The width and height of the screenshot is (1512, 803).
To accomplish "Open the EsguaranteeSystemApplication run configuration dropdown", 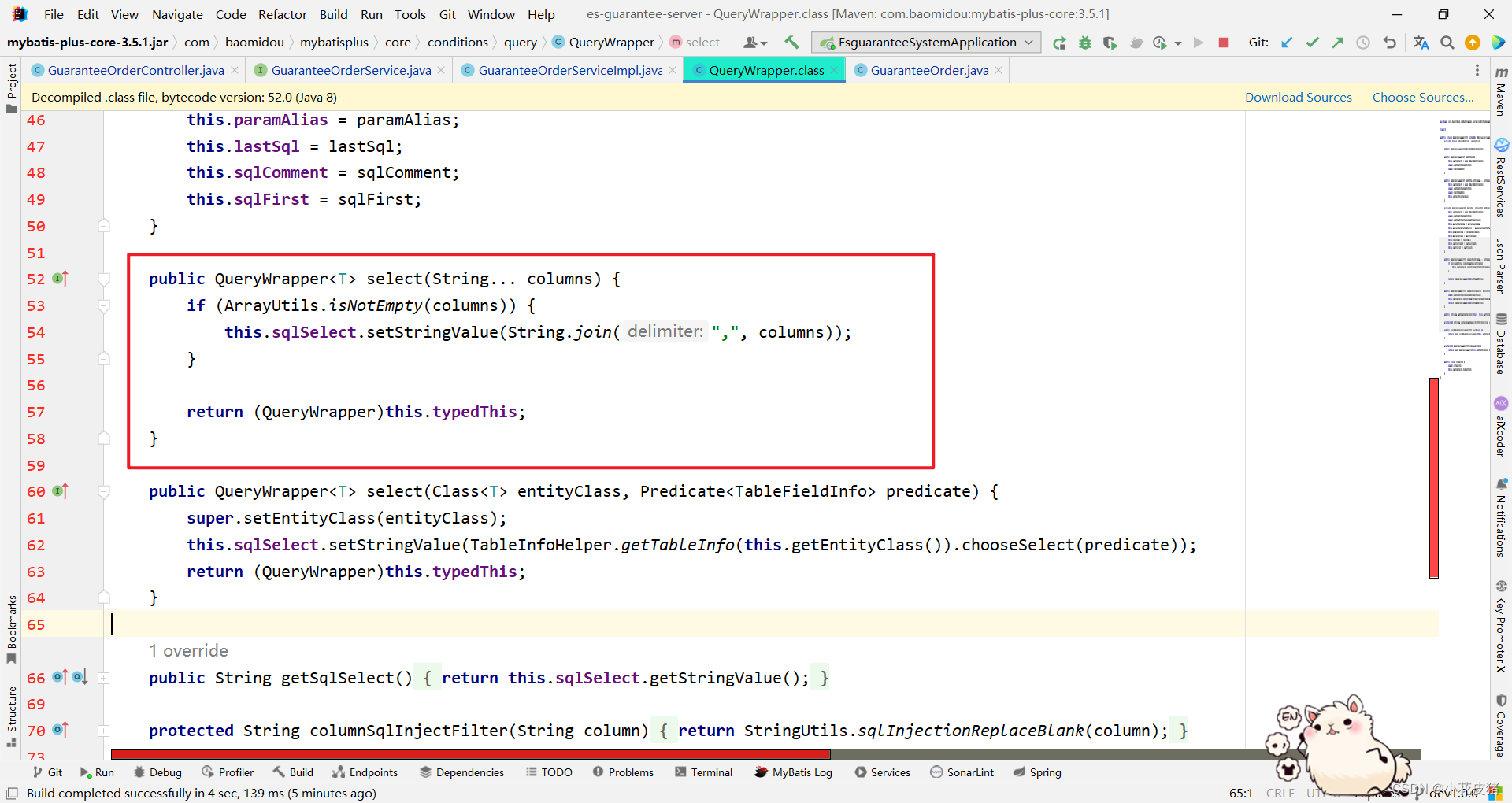I will tap(926, 43).
